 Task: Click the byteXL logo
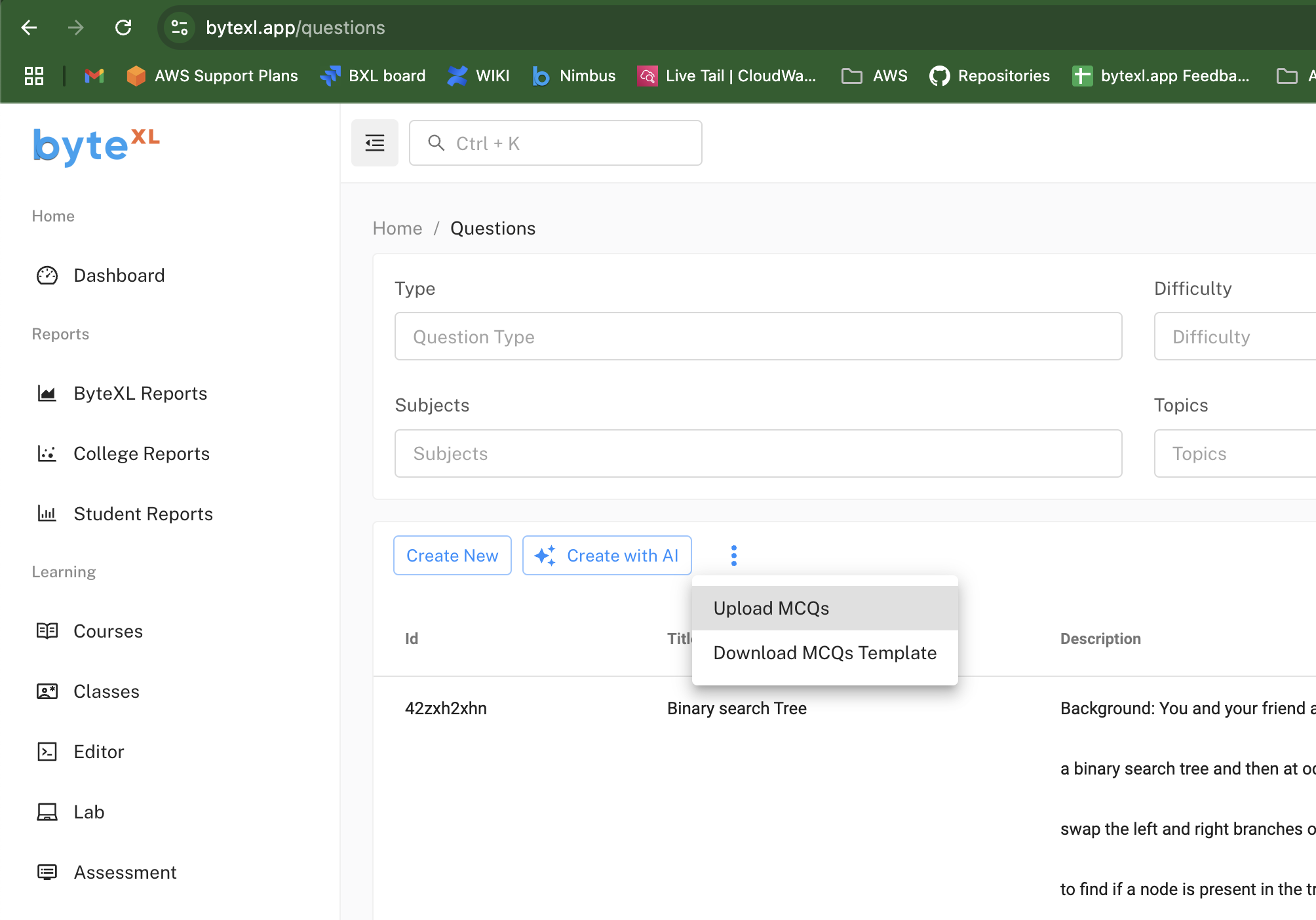click(96, 145)
